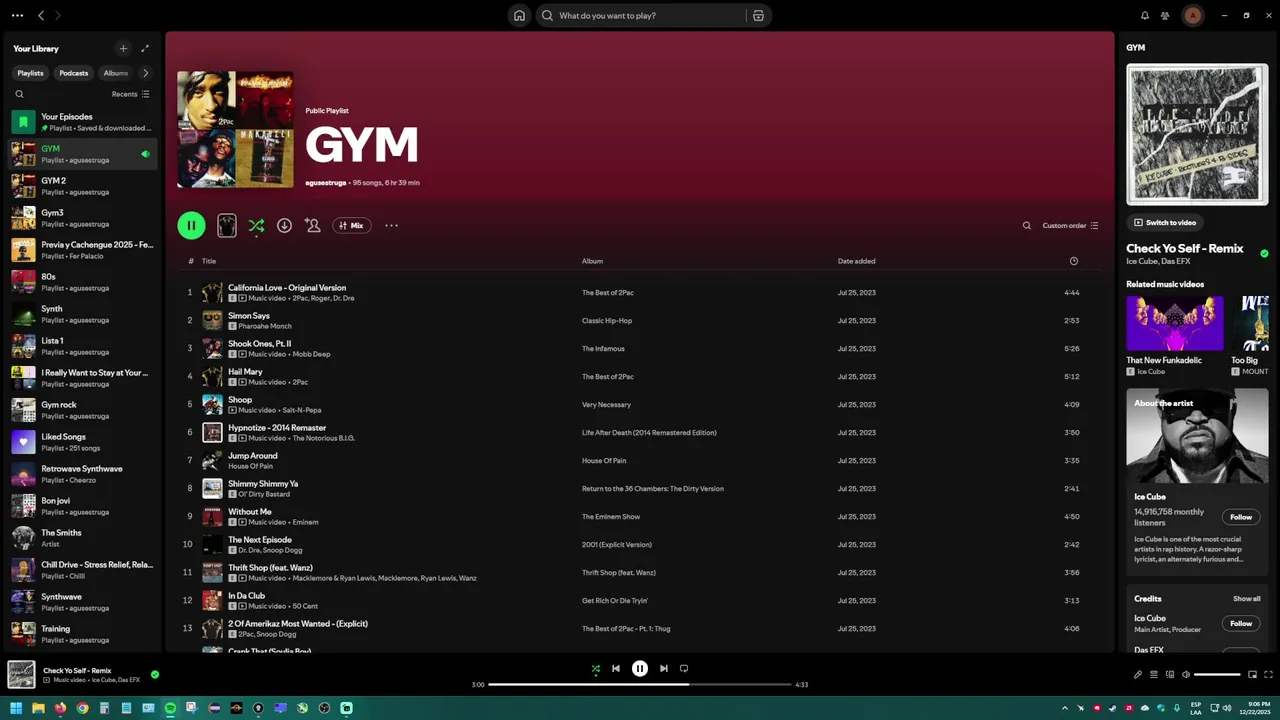The image size is (1280, 720).
Task: Toggle the green saved checkmark in the right panel
Action: 1264,254
